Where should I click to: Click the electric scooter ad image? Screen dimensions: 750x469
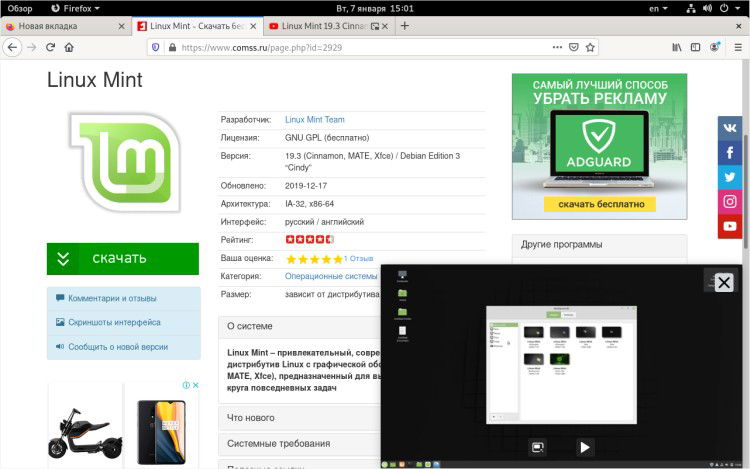[x=85, y=433]
